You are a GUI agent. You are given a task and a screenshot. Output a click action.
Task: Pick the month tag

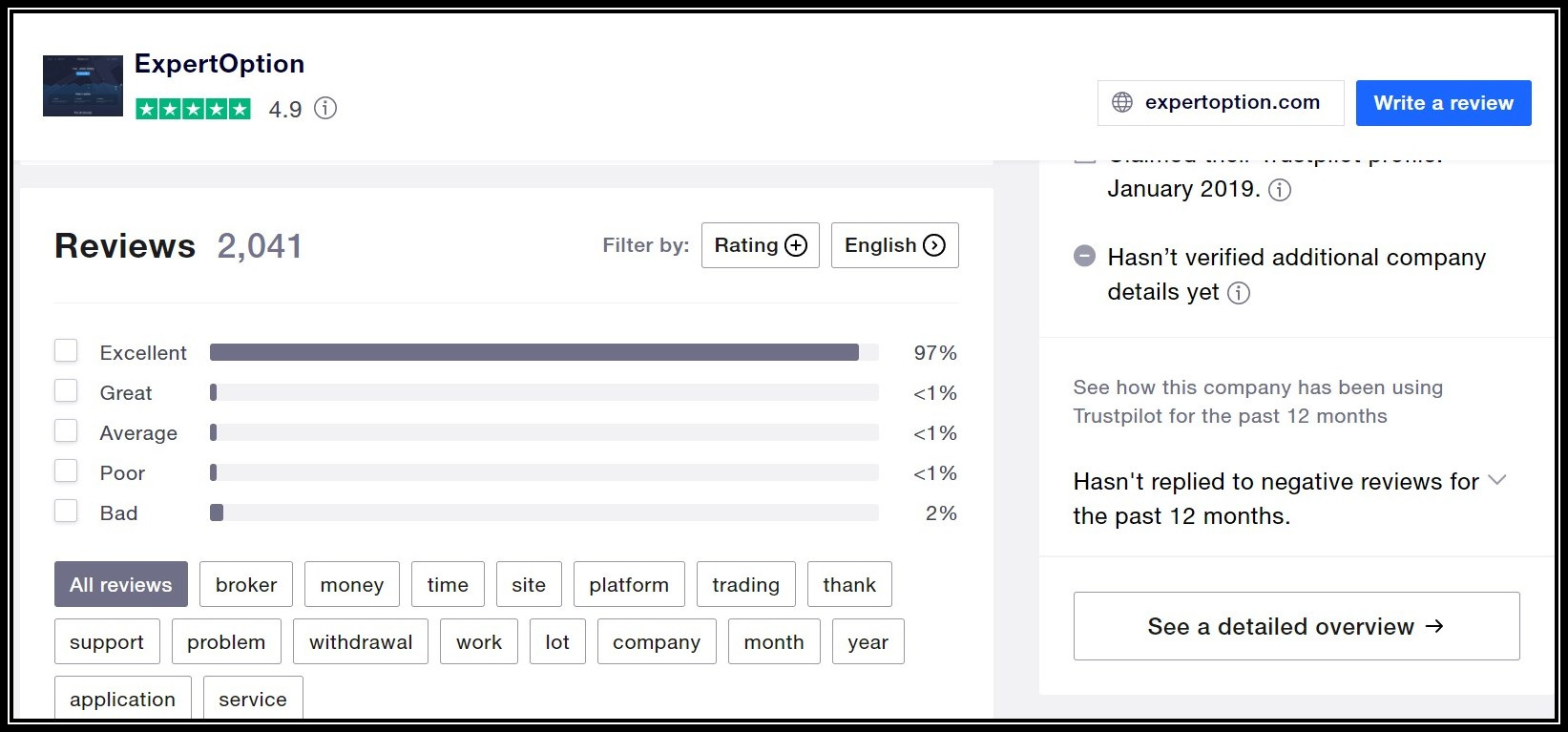tap(774, 641)
